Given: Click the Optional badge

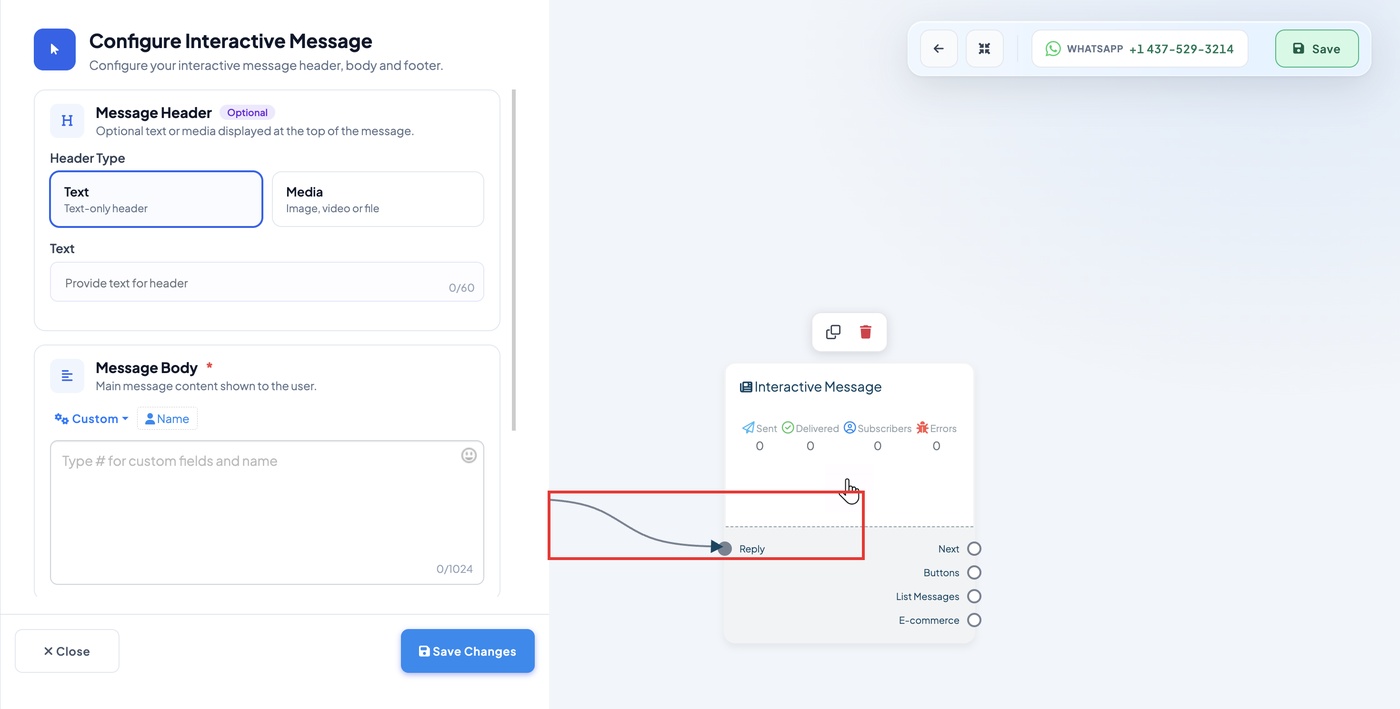Looking at the screenshot, I should coord(247,113).
